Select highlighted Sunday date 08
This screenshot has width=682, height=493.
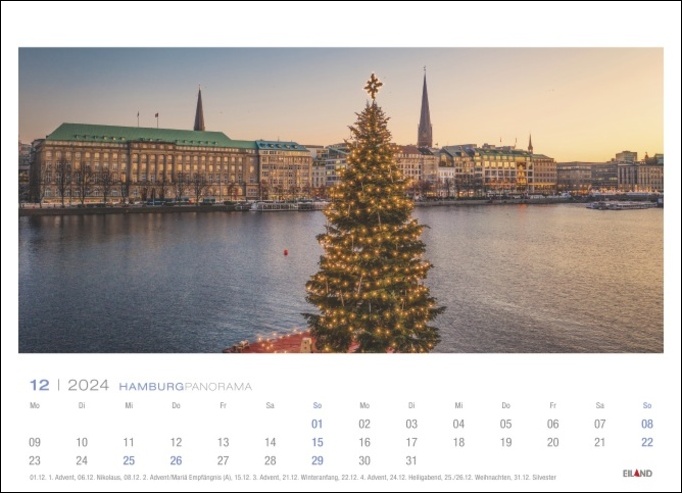click(x=647, y=424)
